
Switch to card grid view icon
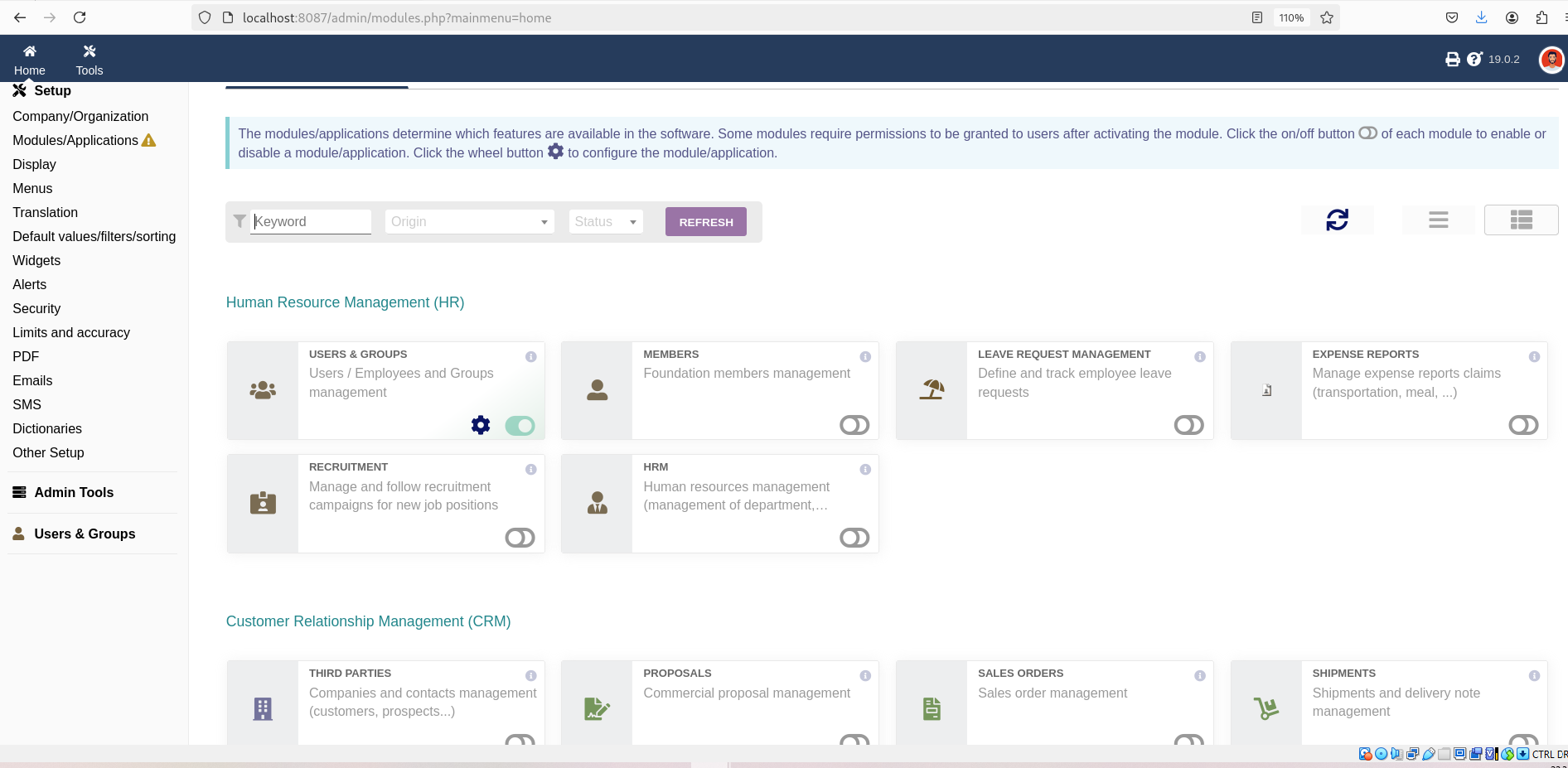[x=1521, y=220]
